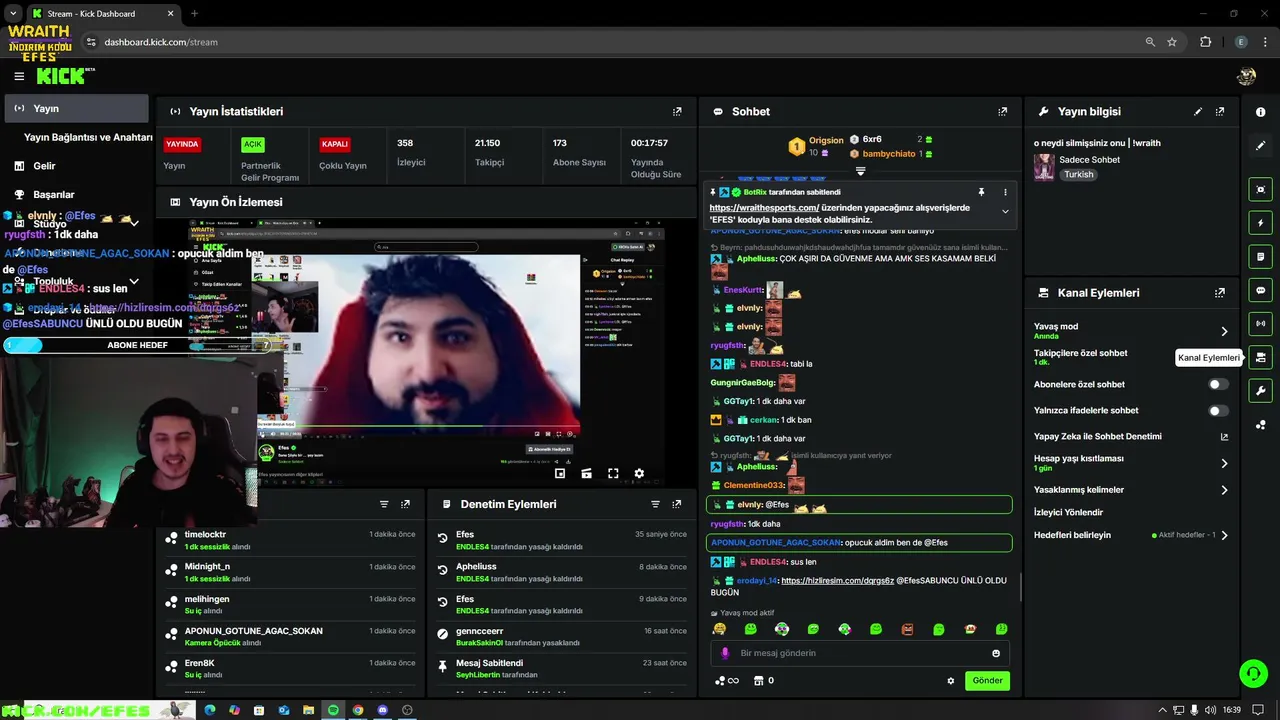The width and height of the screenshot is (1280, 720).
Task: Click the Bir mesaj gönderin input field
Action: click(860, 653)
